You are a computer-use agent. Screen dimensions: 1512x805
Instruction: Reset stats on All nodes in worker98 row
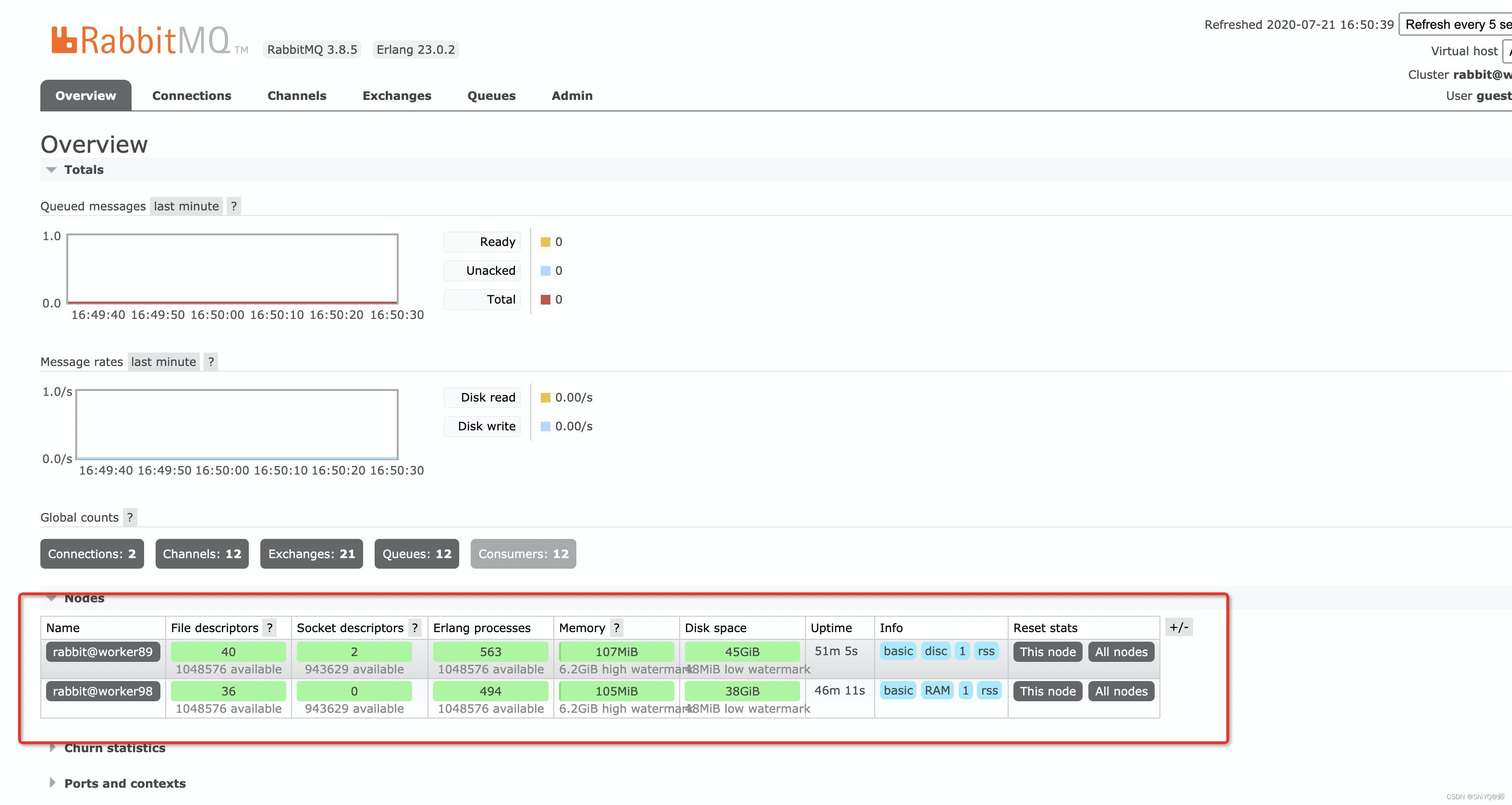pyautogui.click(x=1121, y=691)
